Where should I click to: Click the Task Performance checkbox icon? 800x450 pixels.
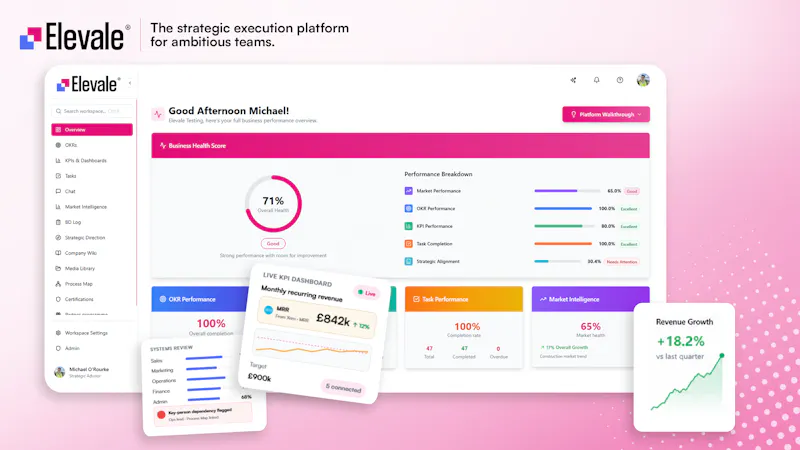click(x=416, y=299)
